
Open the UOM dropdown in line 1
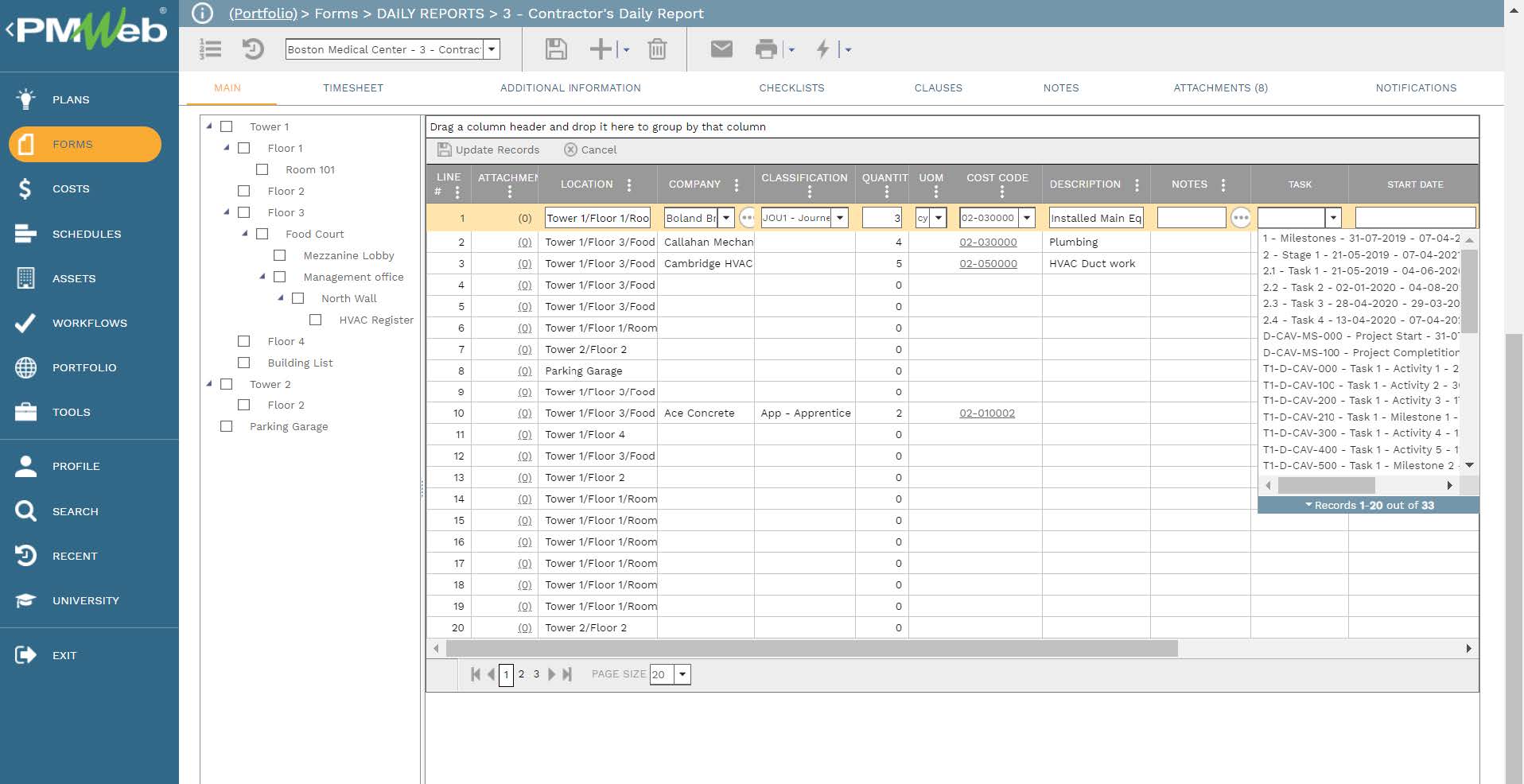click(x=939, y=218)
